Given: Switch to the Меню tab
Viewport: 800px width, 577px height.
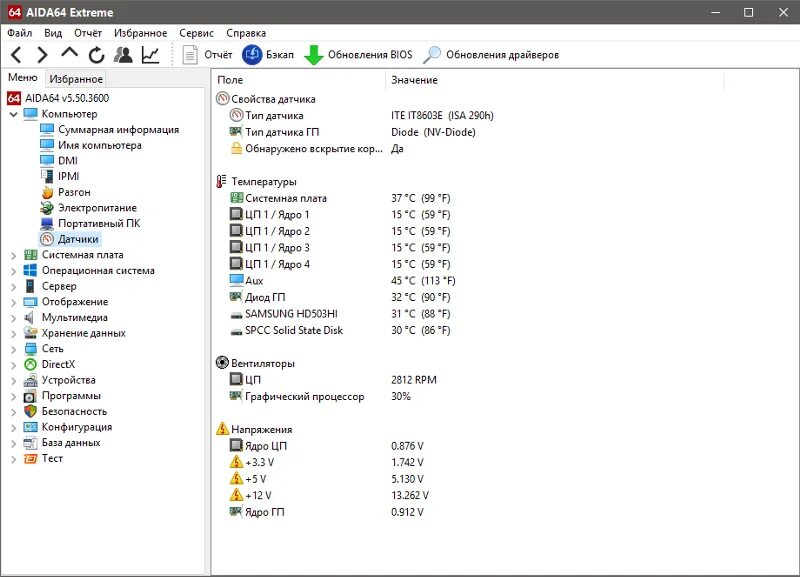Looking at the screenshot, I should (23, 78).
